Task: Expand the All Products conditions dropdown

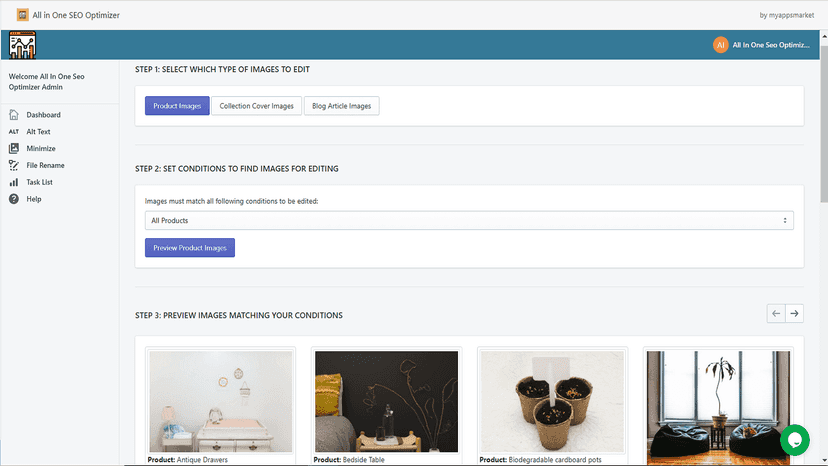Action: coord(469,220)
